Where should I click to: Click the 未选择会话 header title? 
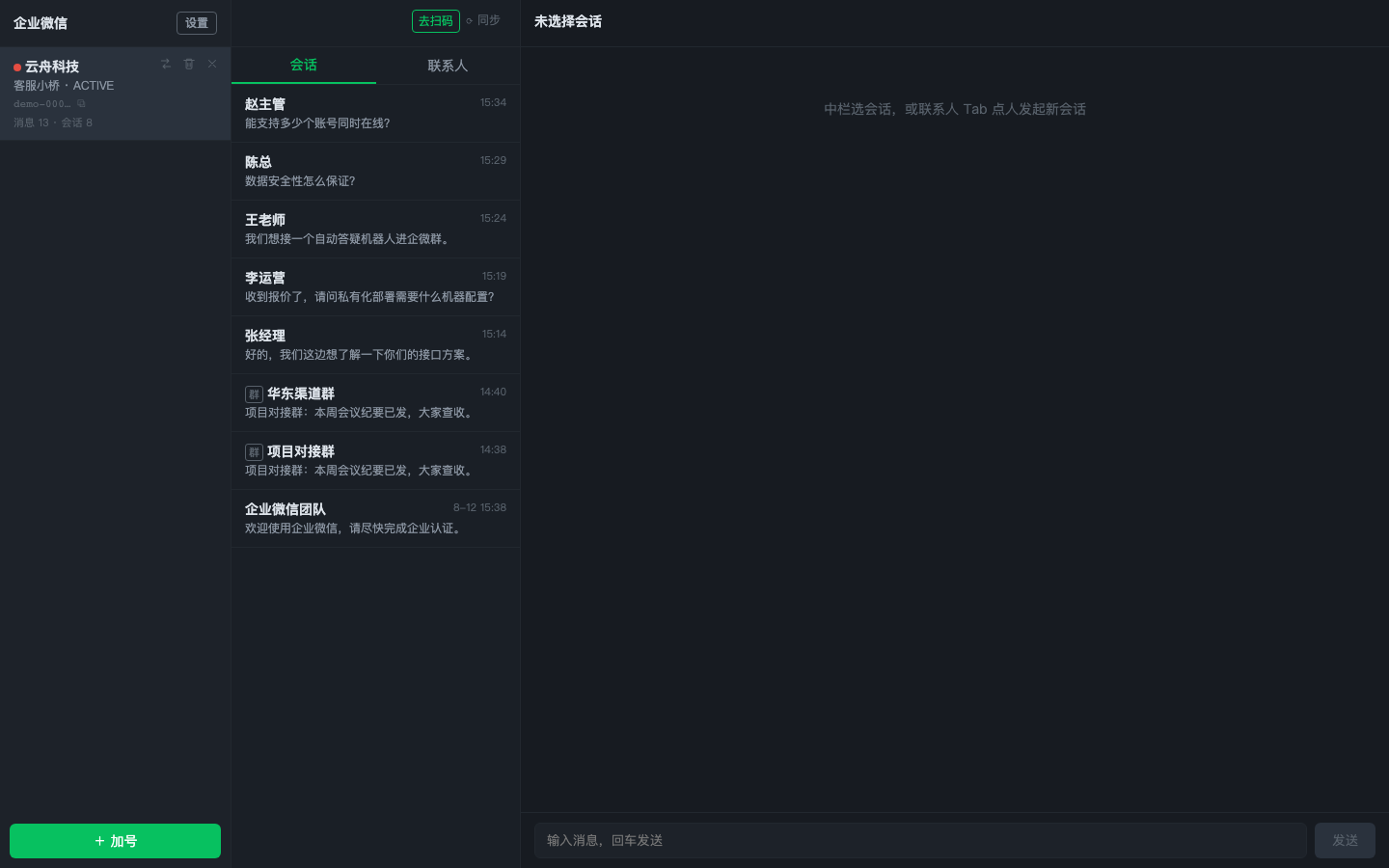tap(568, 21)
